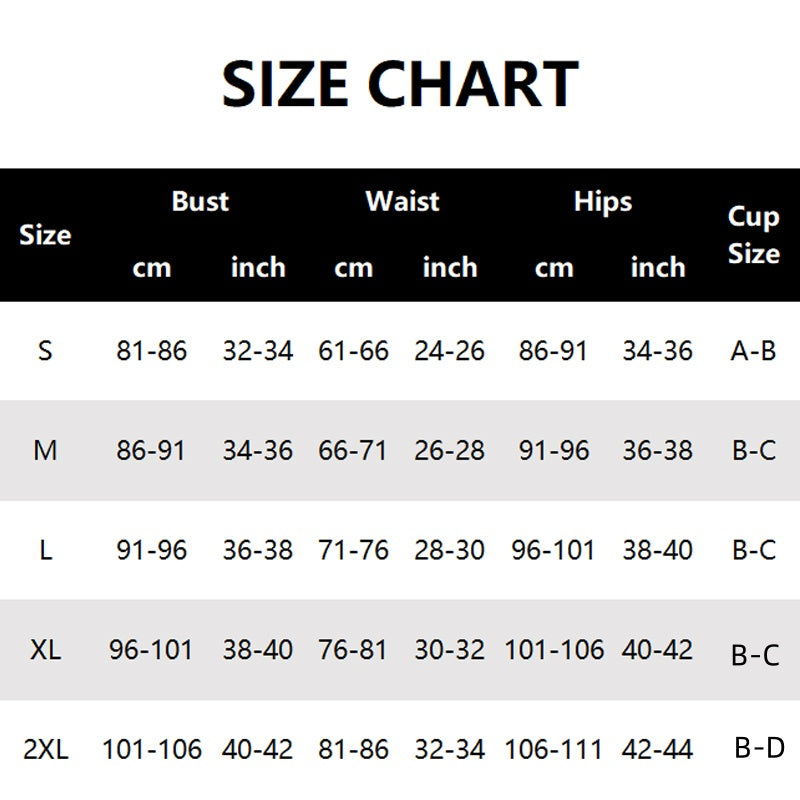
Task: Select the S size row label
Action: [x=45, y=351]
